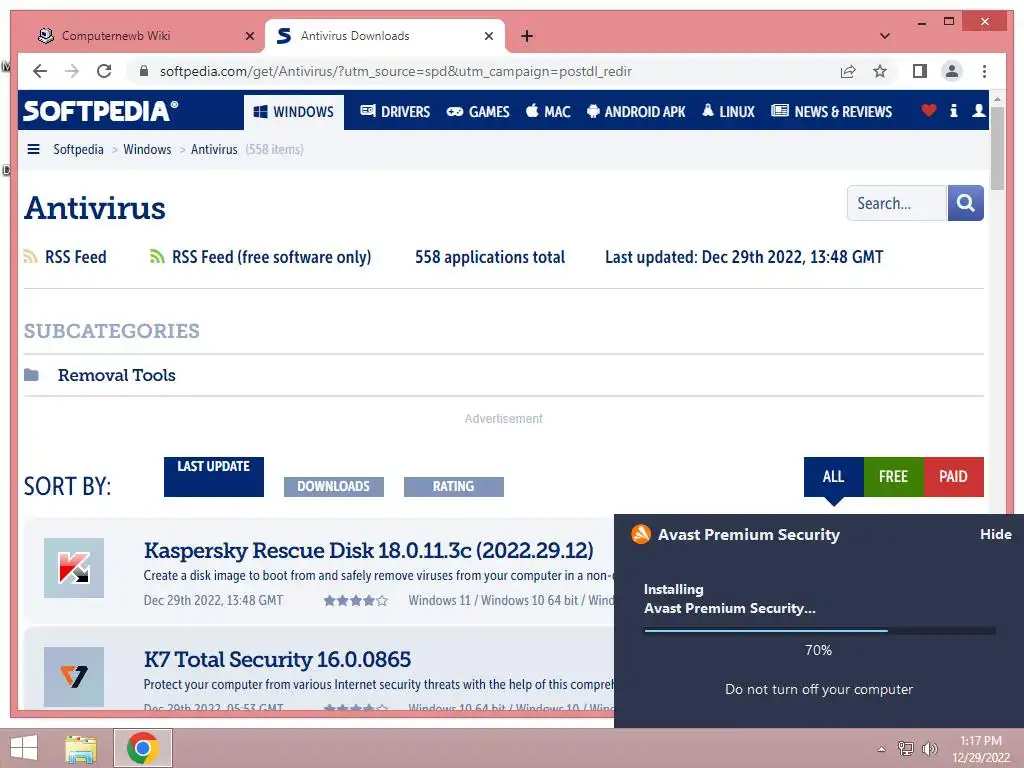Open the Chrome profile avatar
Image resolution: width=1024 pixels, height=768 pixels.
point(952,71)
